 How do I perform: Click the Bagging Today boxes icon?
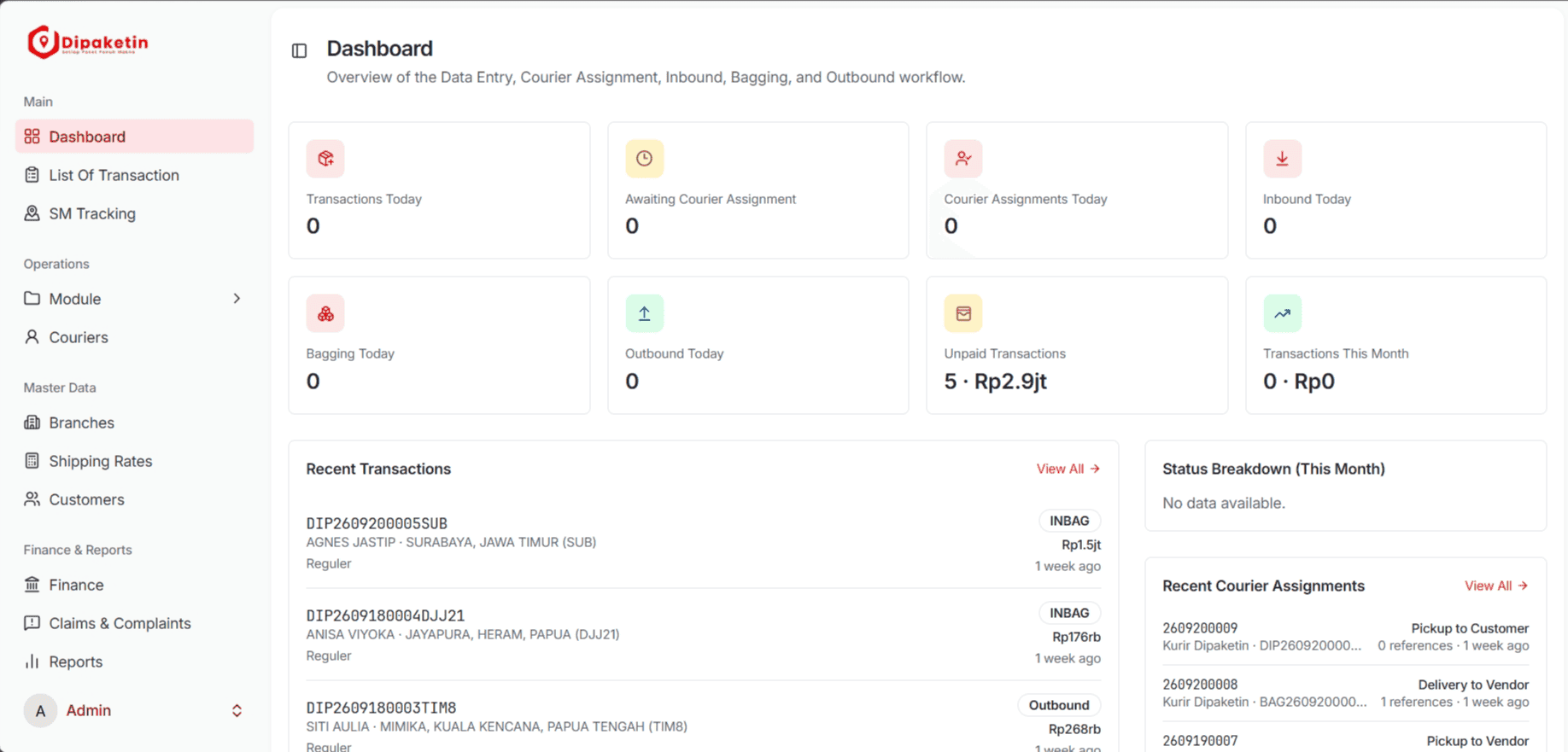click(325, 313)
